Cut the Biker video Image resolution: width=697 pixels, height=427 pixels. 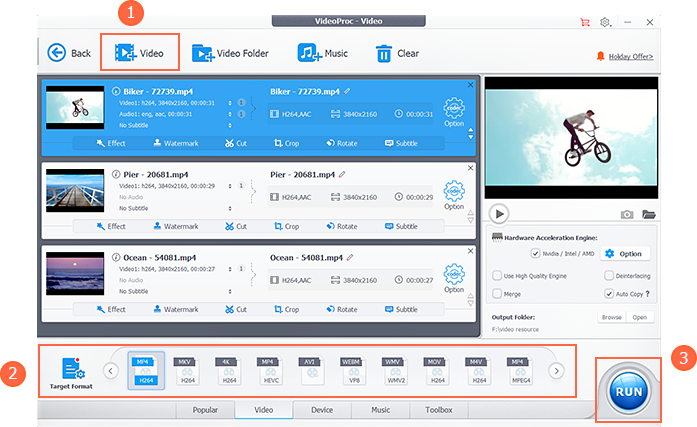tap(236, 143)
